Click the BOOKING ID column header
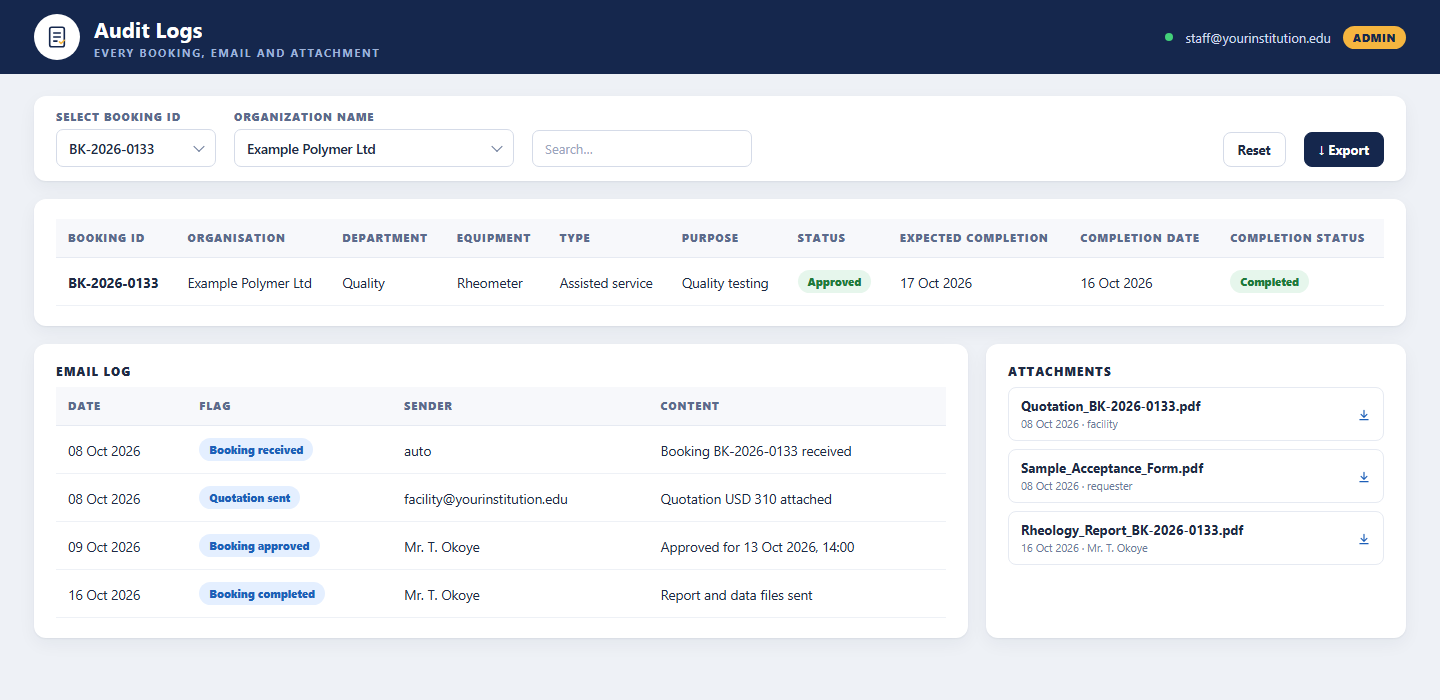 106,238
